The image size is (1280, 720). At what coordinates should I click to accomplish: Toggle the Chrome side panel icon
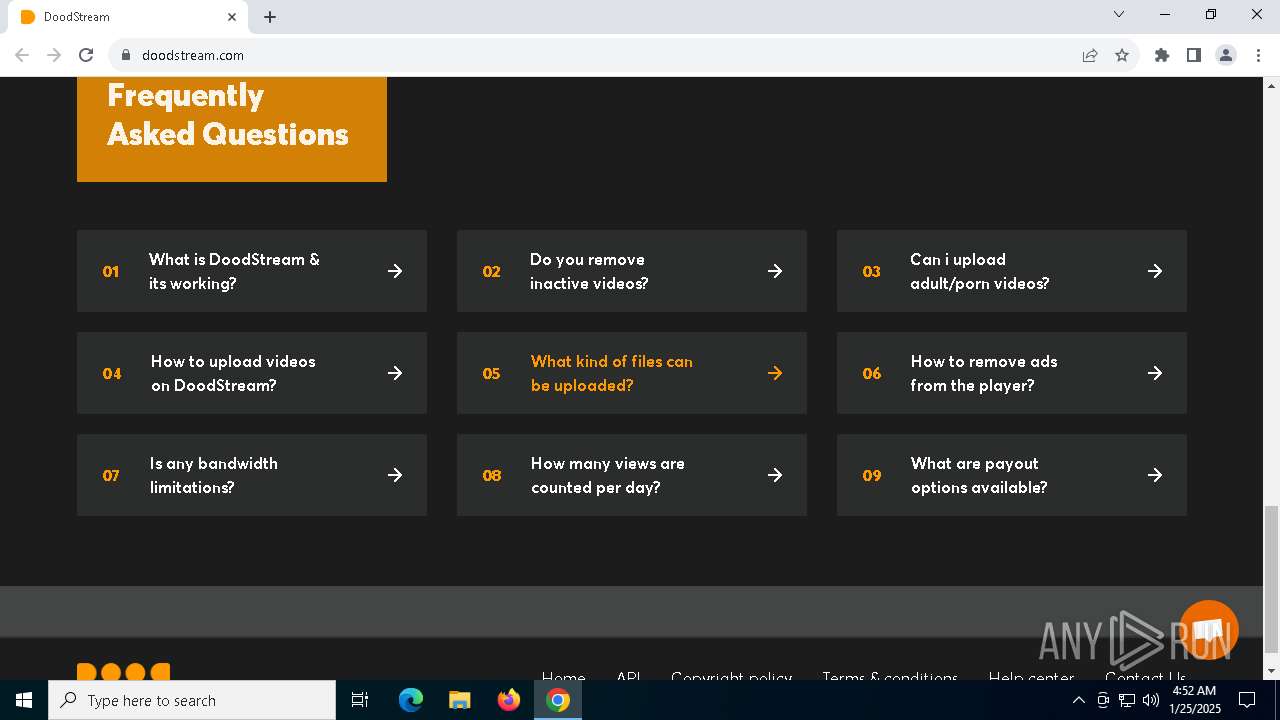coord(1194,55)
